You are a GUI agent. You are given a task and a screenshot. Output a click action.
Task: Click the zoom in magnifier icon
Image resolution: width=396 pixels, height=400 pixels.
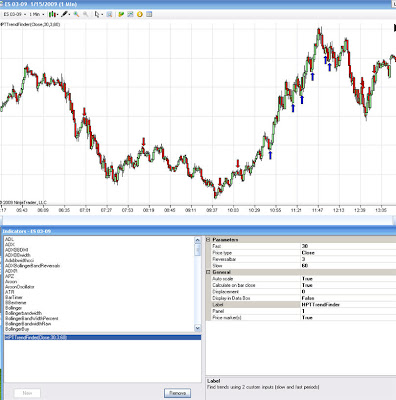(76, 14)
